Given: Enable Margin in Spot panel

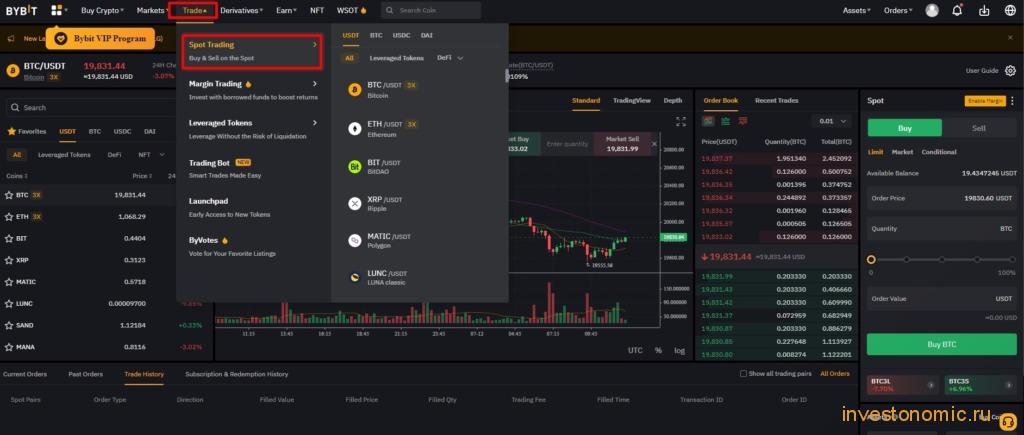Looking at the screenshot, I should 985,101.
